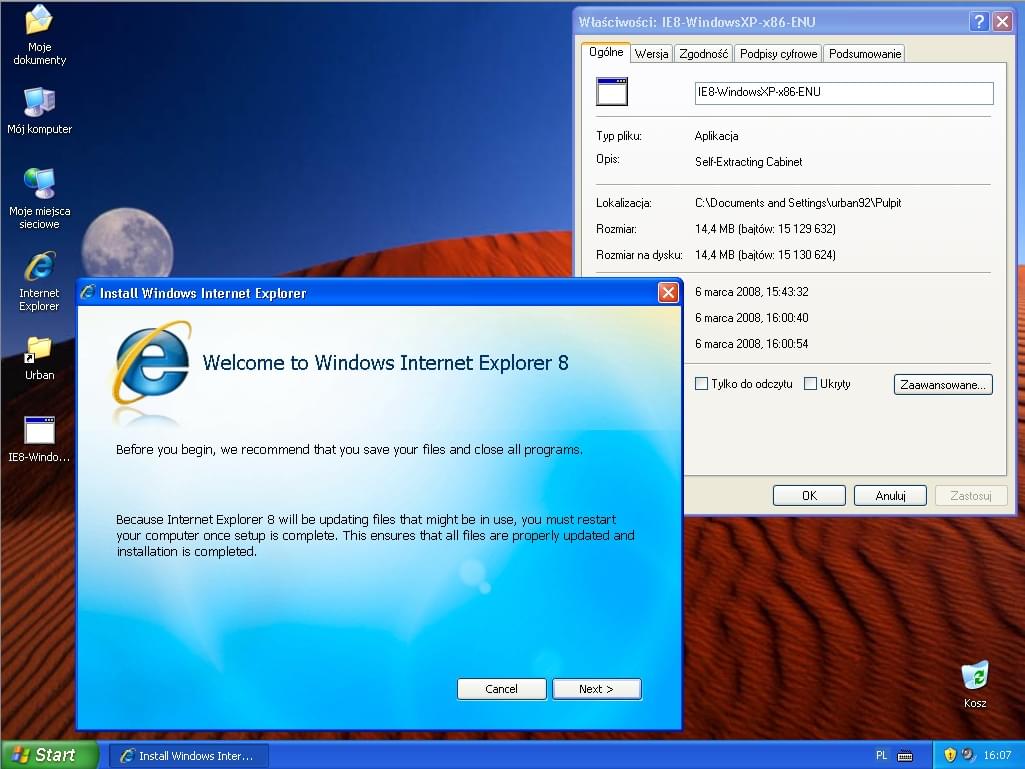Click OK in the properties window
The width and height of the screenshot is (1025, 769).
[809, 496]
